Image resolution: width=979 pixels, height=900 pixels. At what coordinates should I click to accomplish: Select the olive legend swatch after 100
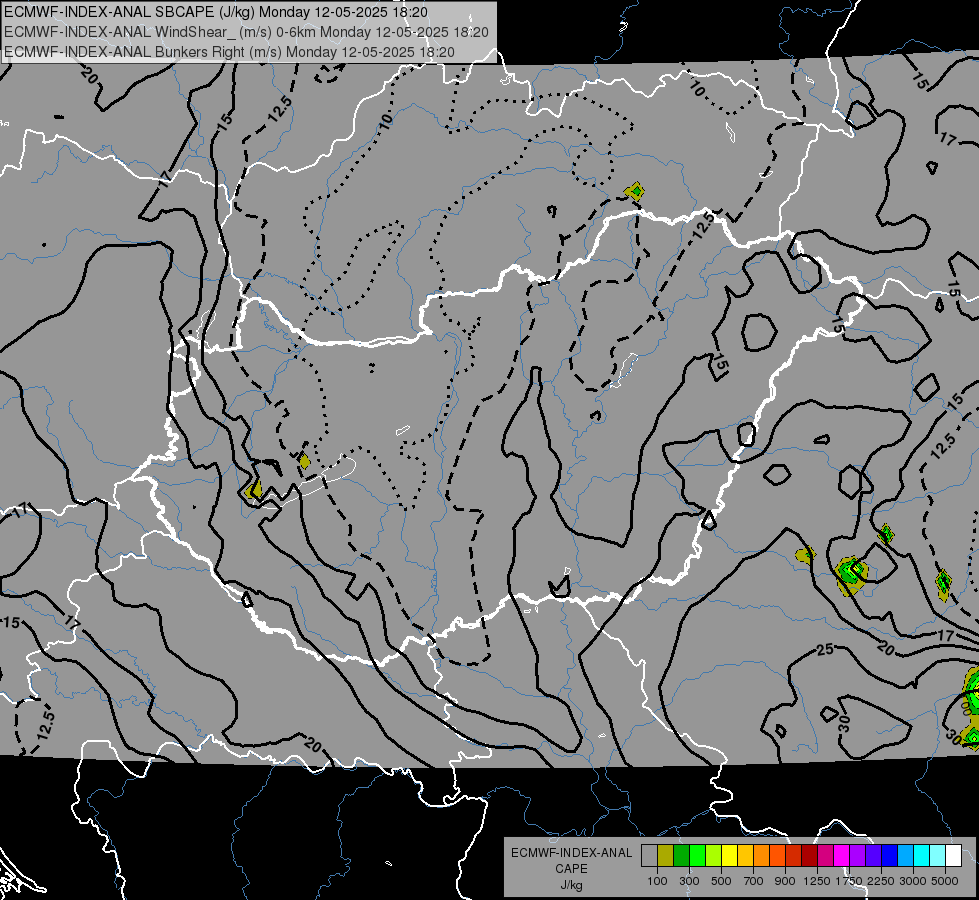tap(666, 856)
